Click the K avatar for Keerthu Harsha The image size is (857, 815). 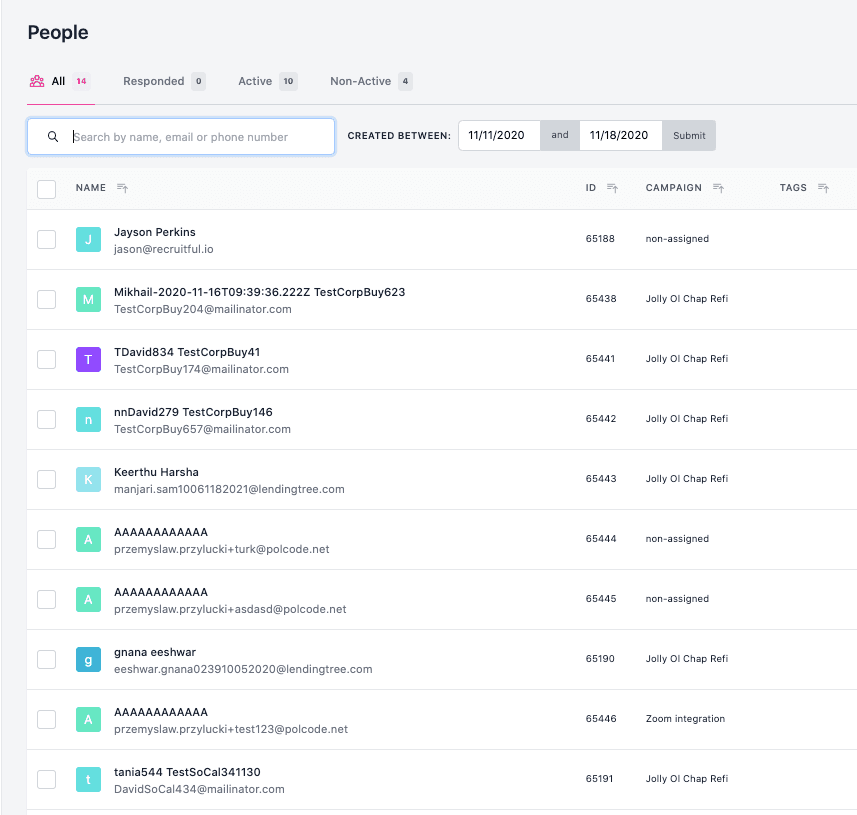[x=88, y=479]
